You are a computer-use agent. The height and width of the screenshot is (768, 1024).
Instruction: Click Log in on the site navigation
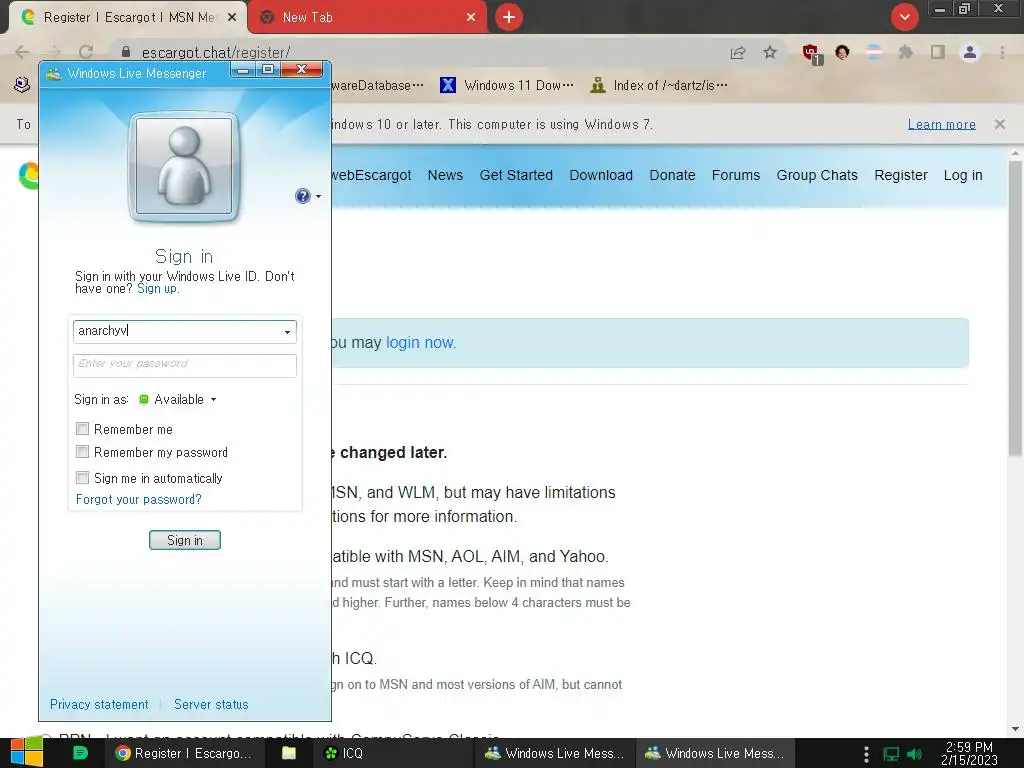(963, 175)
